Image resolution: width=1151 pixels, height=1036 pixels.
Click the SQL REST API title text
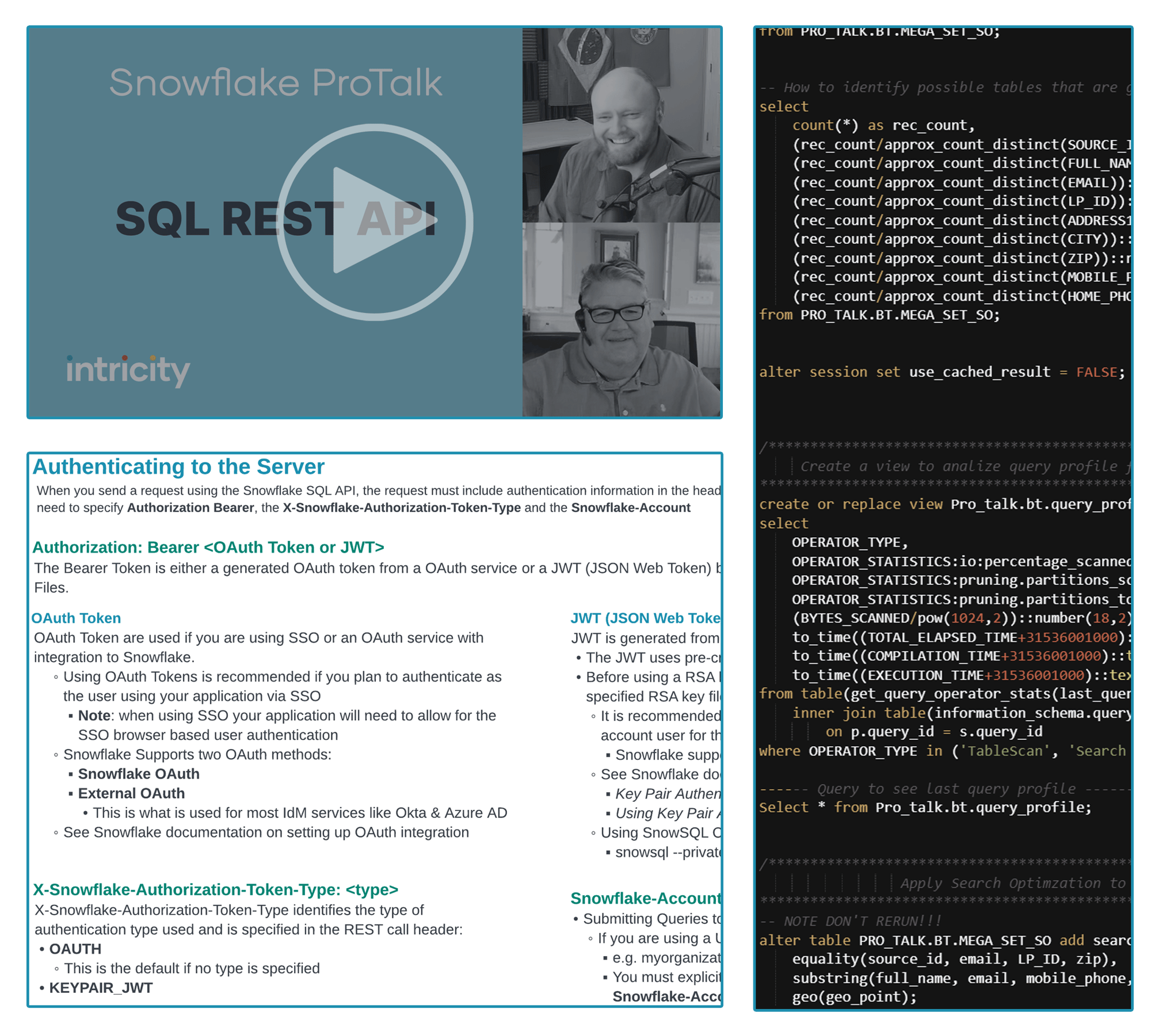coord(276,219)
